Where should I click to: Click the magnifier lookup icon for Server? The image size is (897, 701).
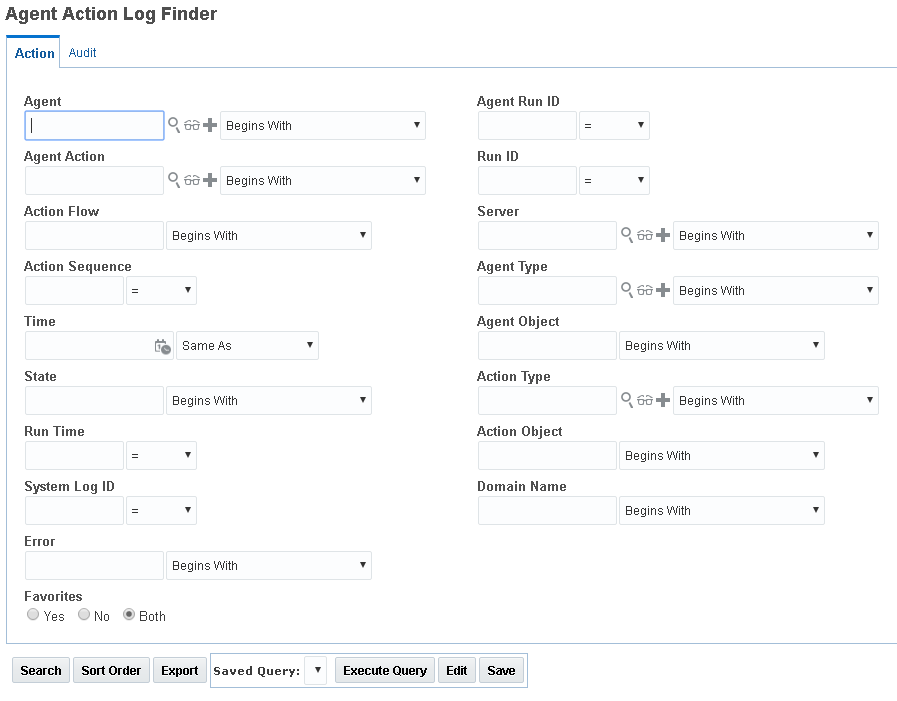[x=627, y=235]
